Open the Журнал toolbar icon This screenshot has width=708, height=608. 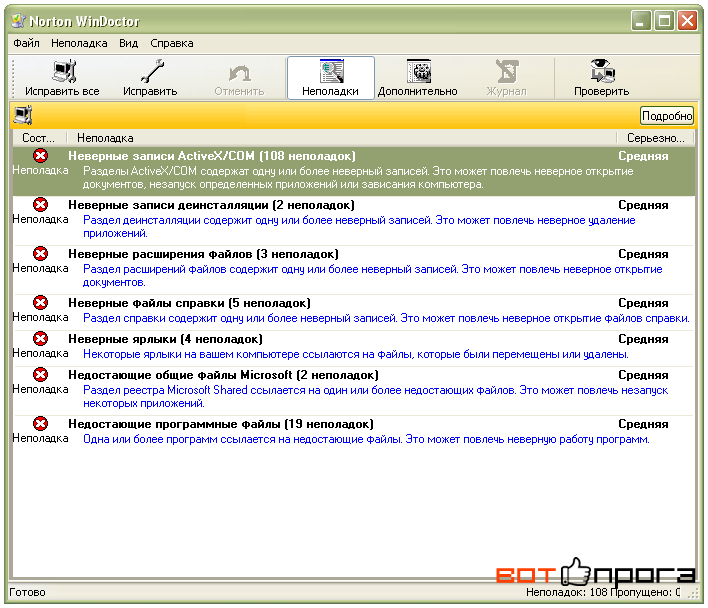[507, 71]
